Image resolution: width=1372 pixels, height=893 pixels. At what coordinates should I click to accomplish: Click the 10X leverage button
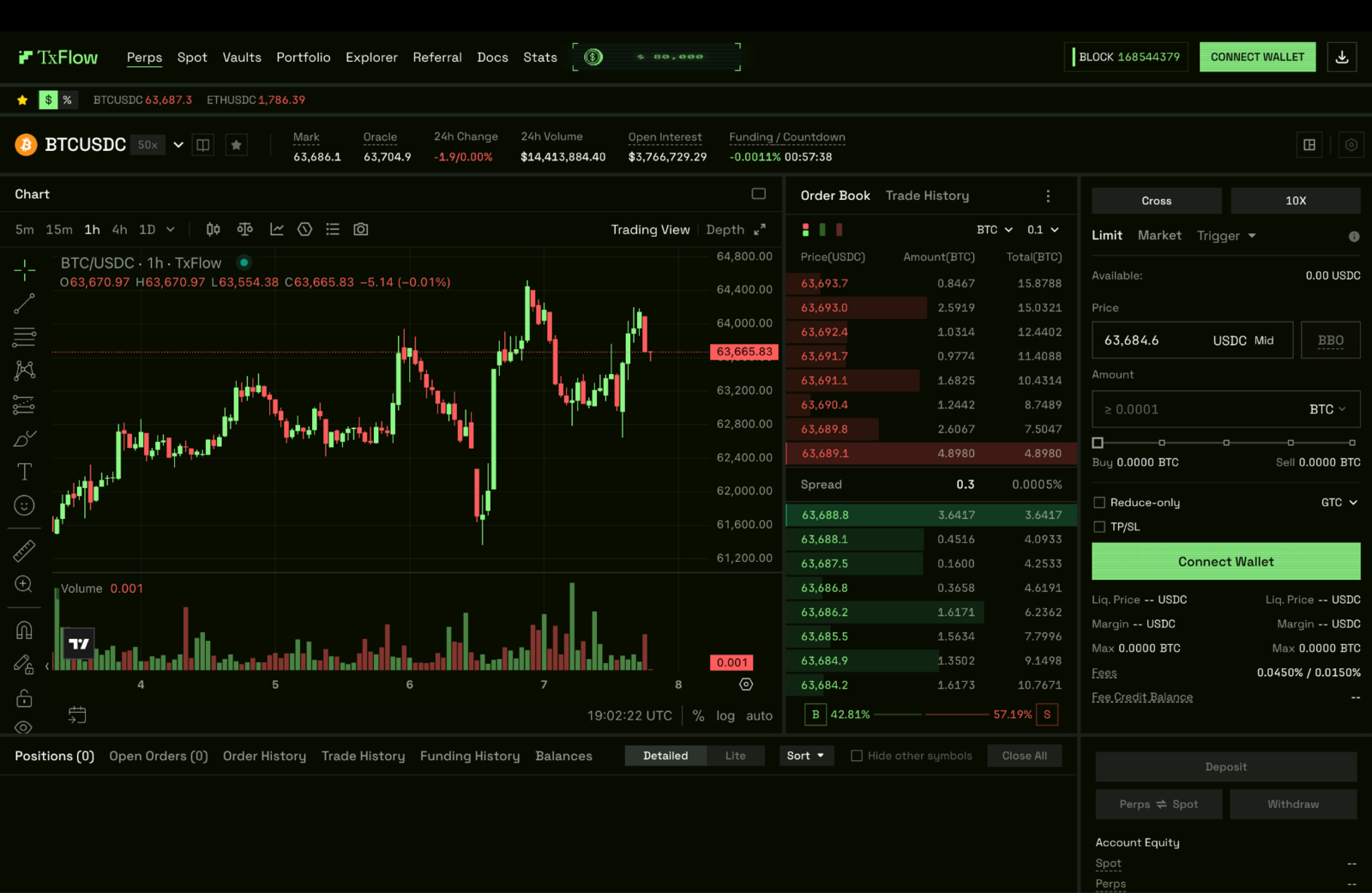pos(1296,201)
